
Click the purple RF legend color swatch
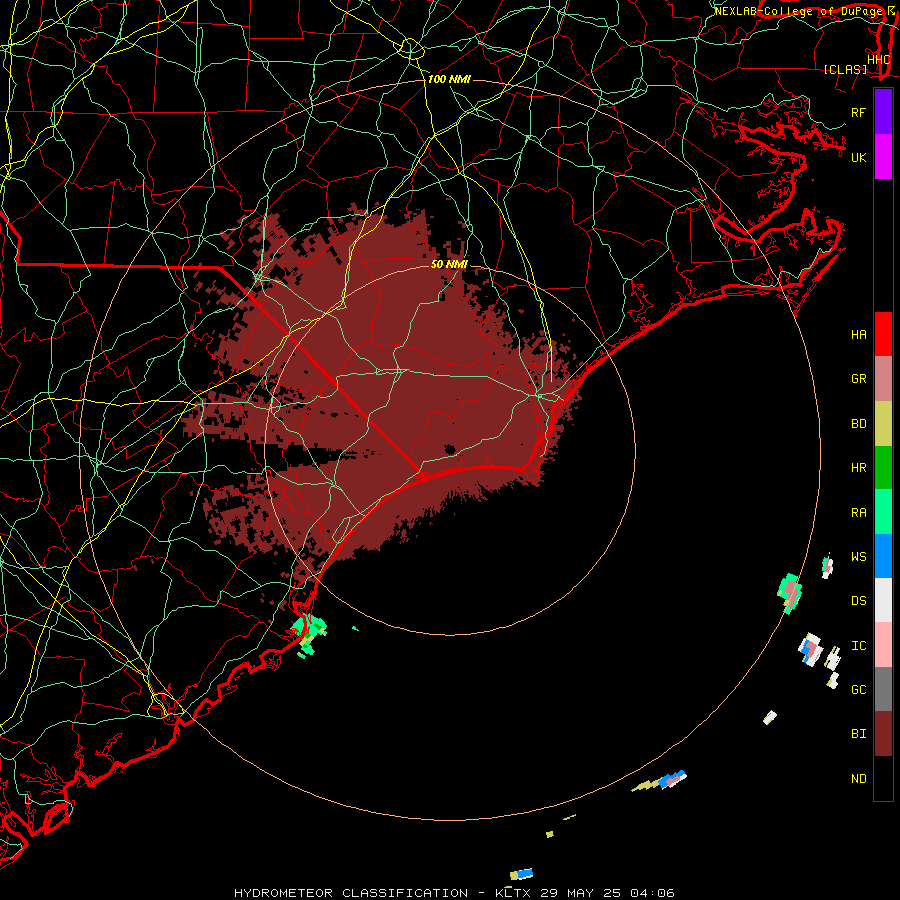(883, 112)
